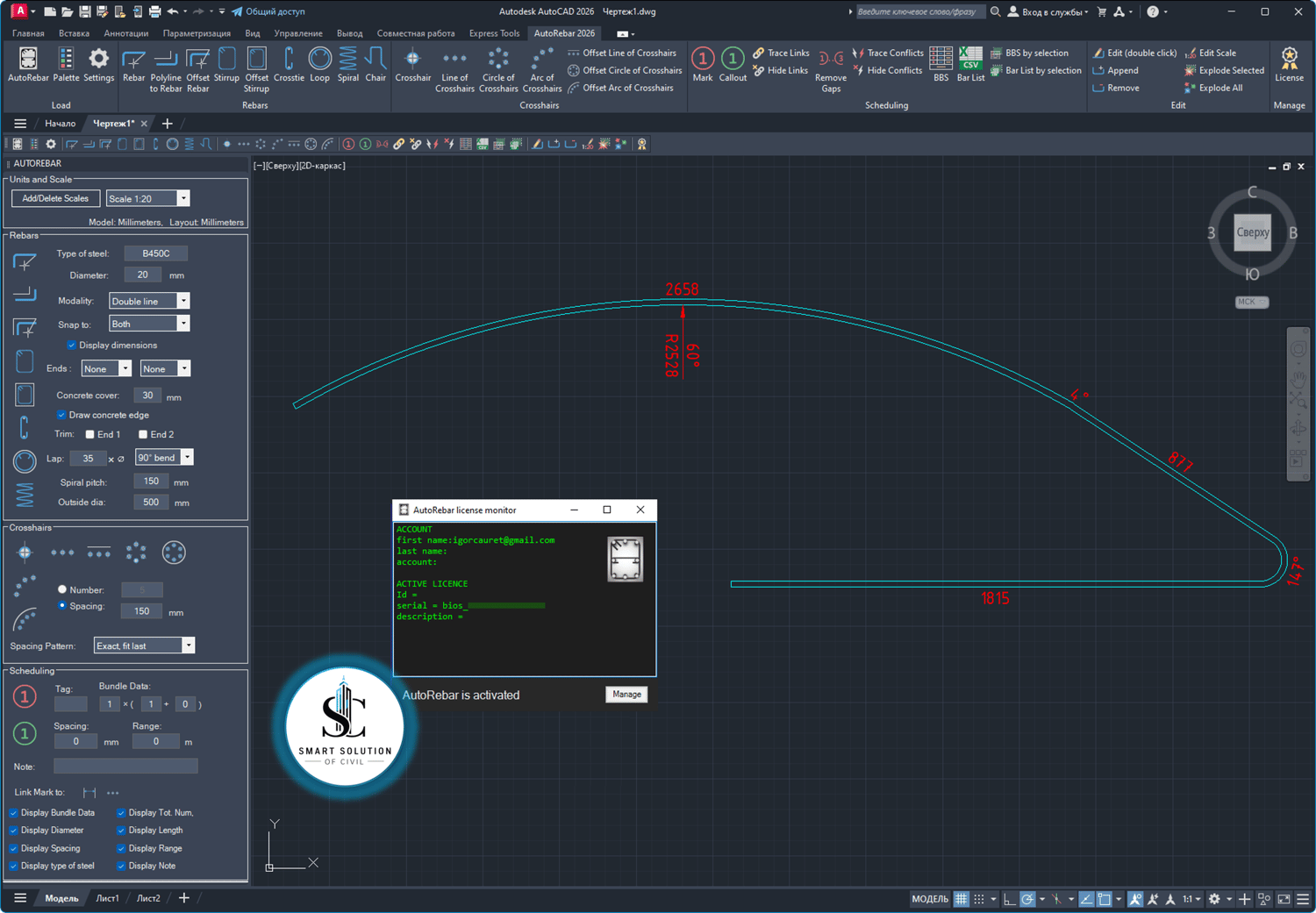Select the Callout scheduling tool

tap(733, 65)
